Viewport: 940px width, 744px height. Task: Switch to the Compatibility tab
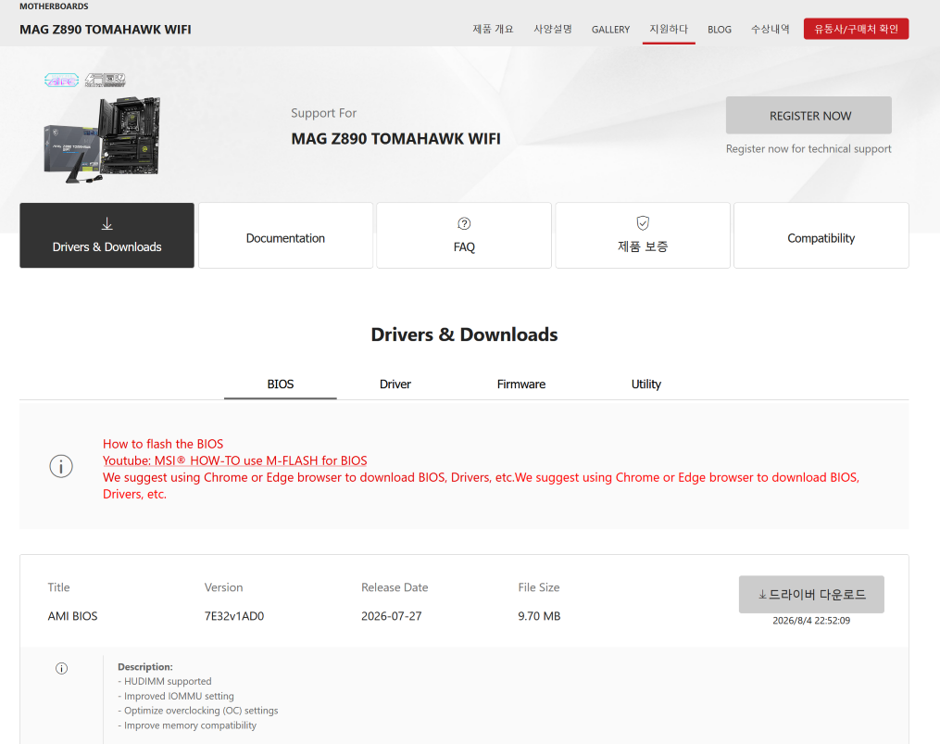point(821,236)
